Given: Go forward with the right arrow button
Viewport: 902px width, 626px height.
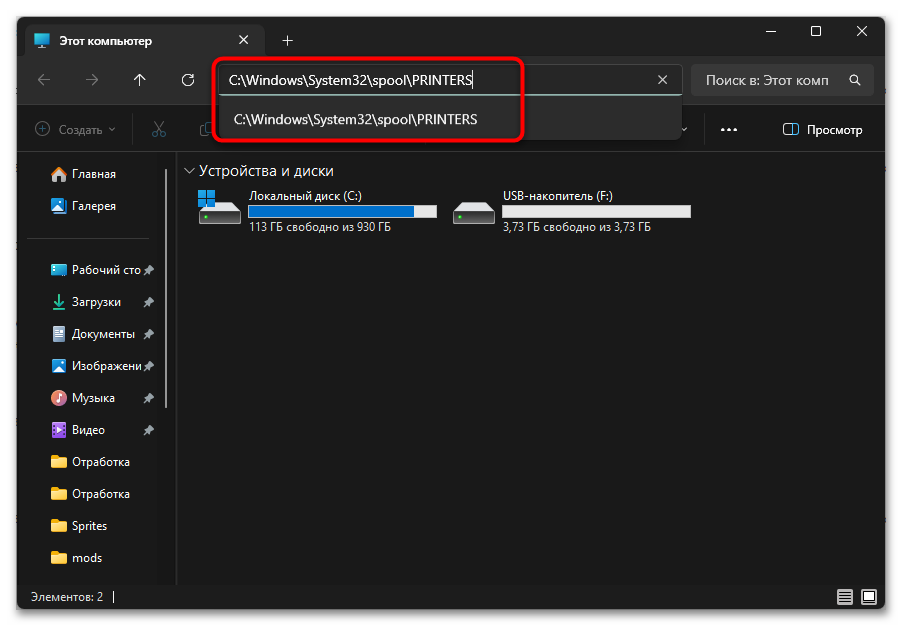Looking at the screenshot, I should [91, 80].
